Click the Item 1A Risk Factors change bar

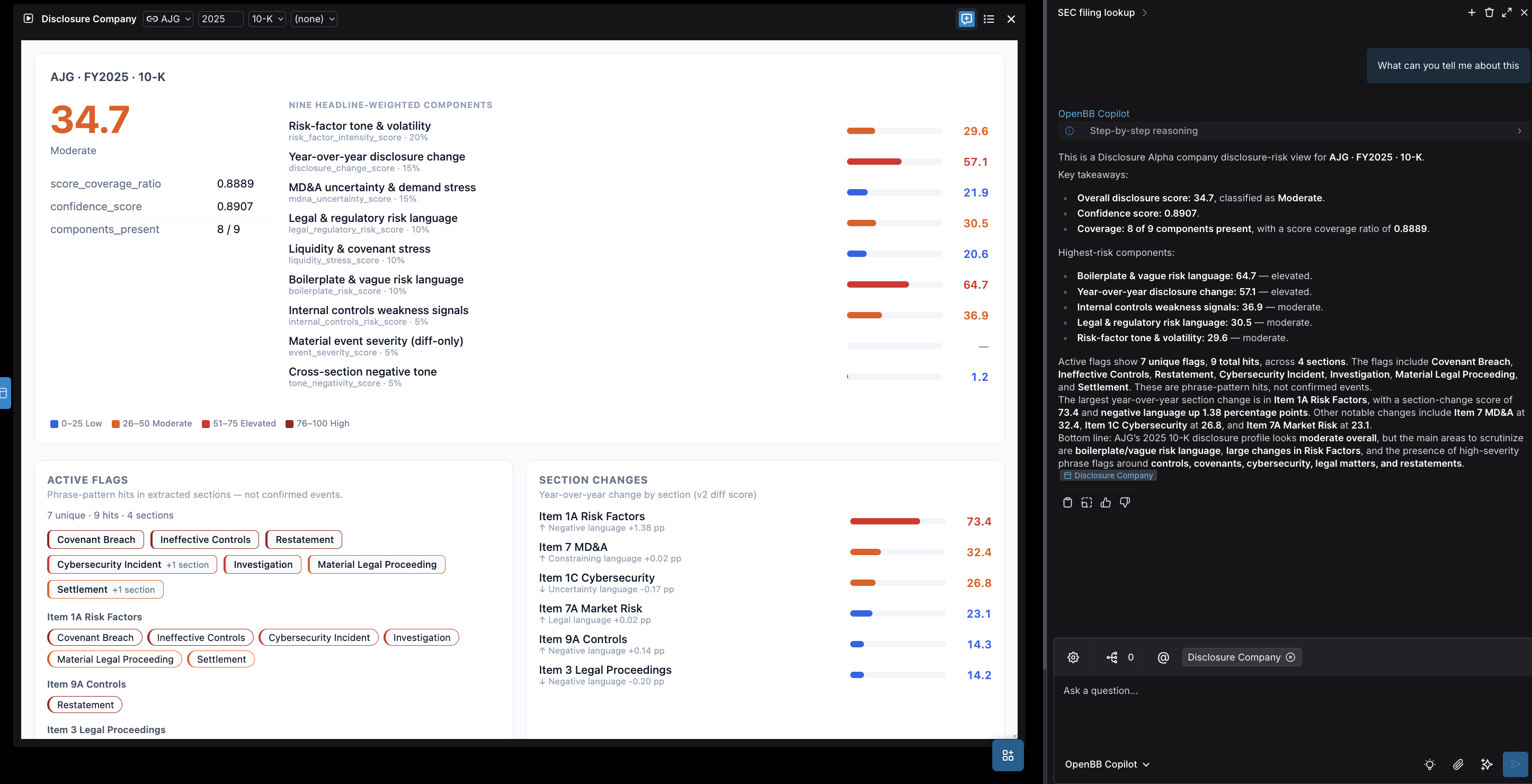[x=897, y=522]
